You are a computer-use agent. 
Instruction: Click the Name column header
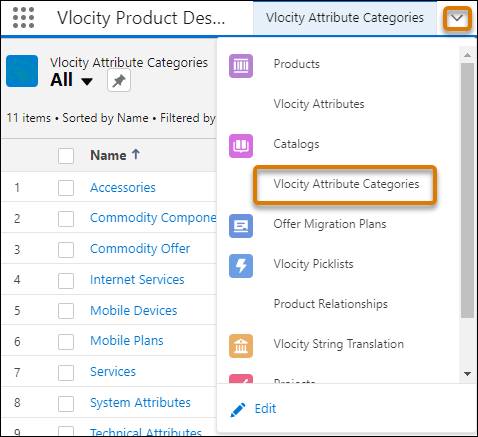click(x=108, y=155)
